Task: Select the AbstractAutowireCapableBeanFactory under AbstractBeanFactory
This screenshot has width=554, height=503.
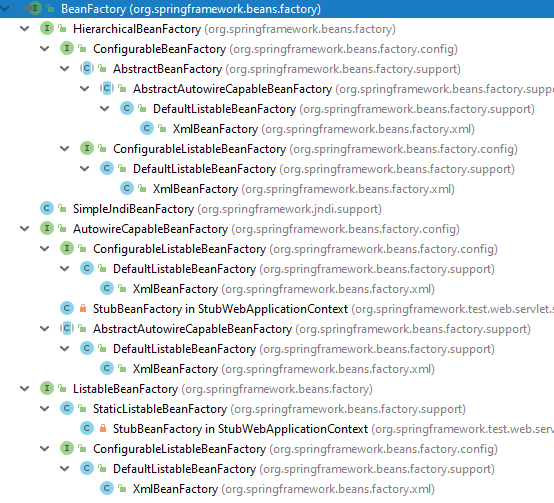Action: click(232, 89)
